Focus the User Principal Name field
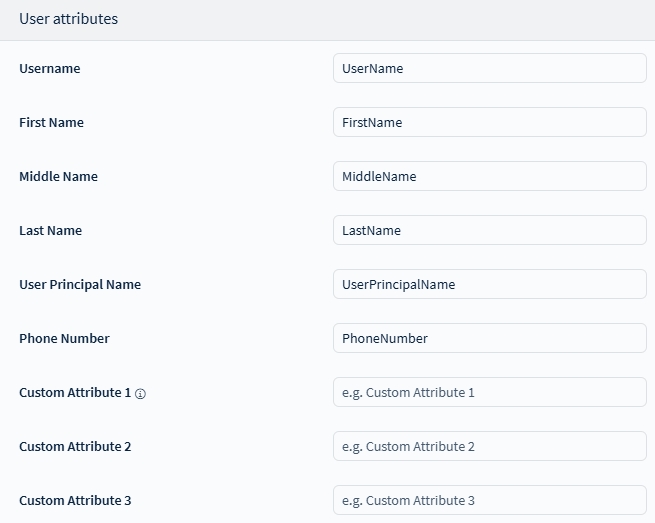 489,285
